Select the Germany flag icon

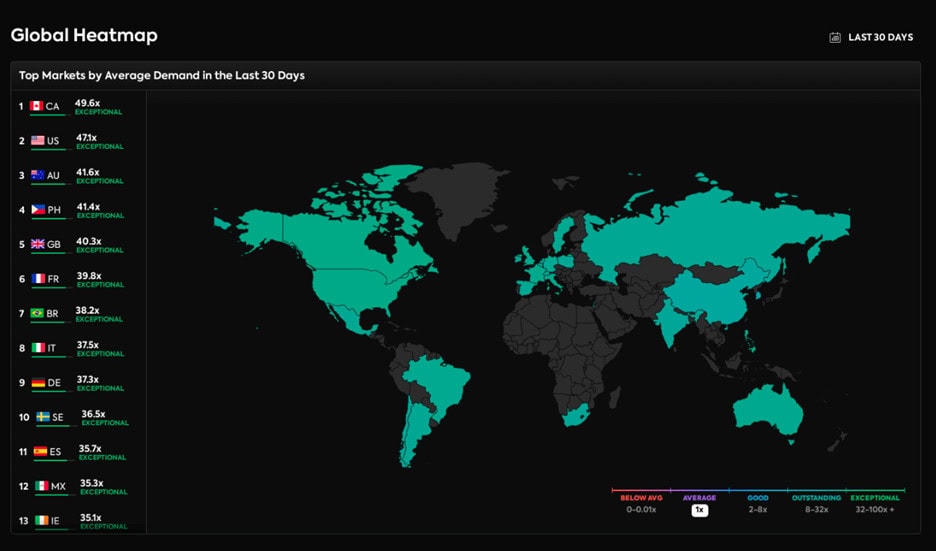(38, 383)
